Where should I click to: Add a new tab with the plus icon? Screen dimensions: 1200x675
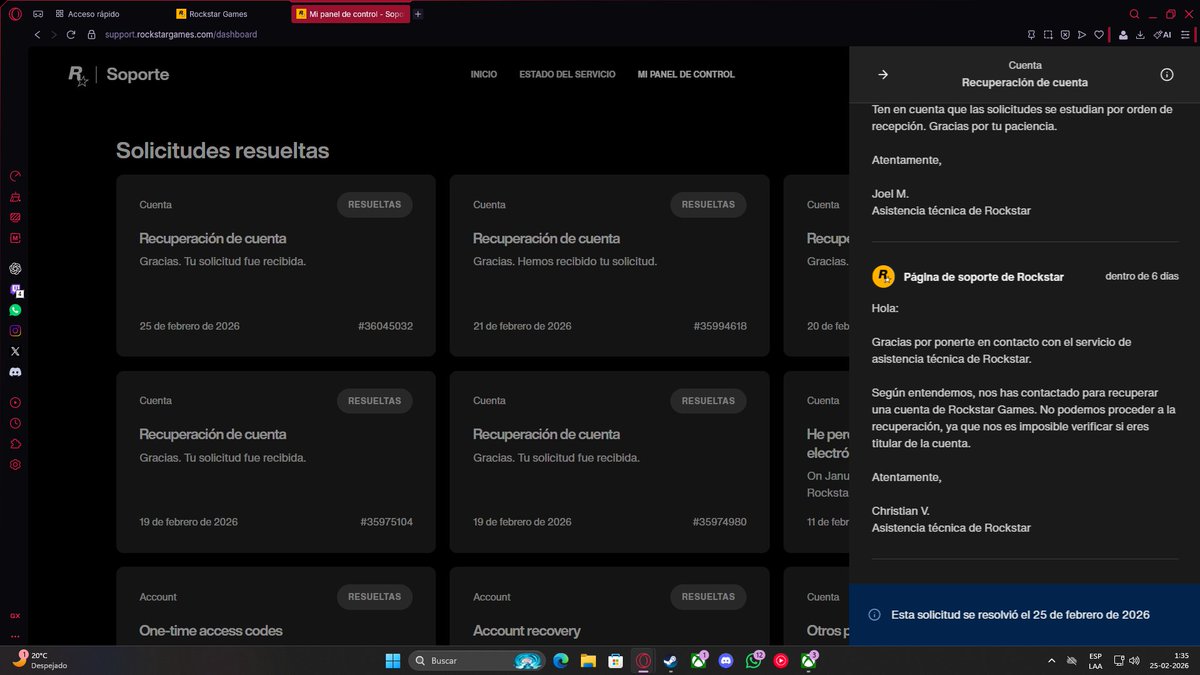[418, 14]
